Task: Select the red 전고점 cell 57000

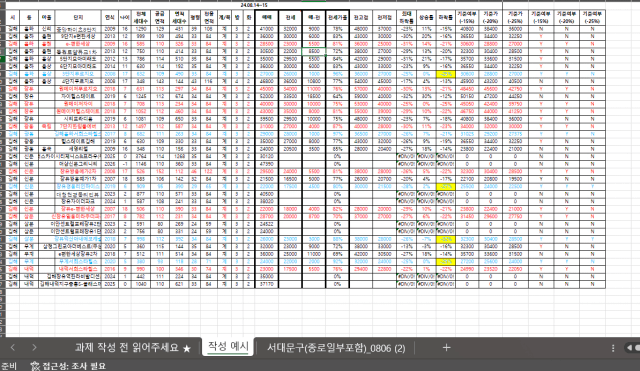Action: pyautogui.click(x=361, y=89)
